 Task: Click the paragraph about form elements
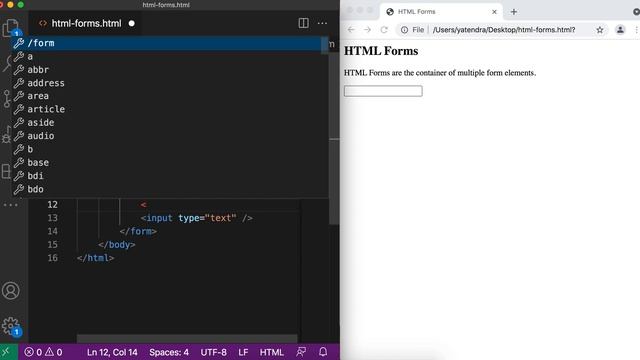440,73
